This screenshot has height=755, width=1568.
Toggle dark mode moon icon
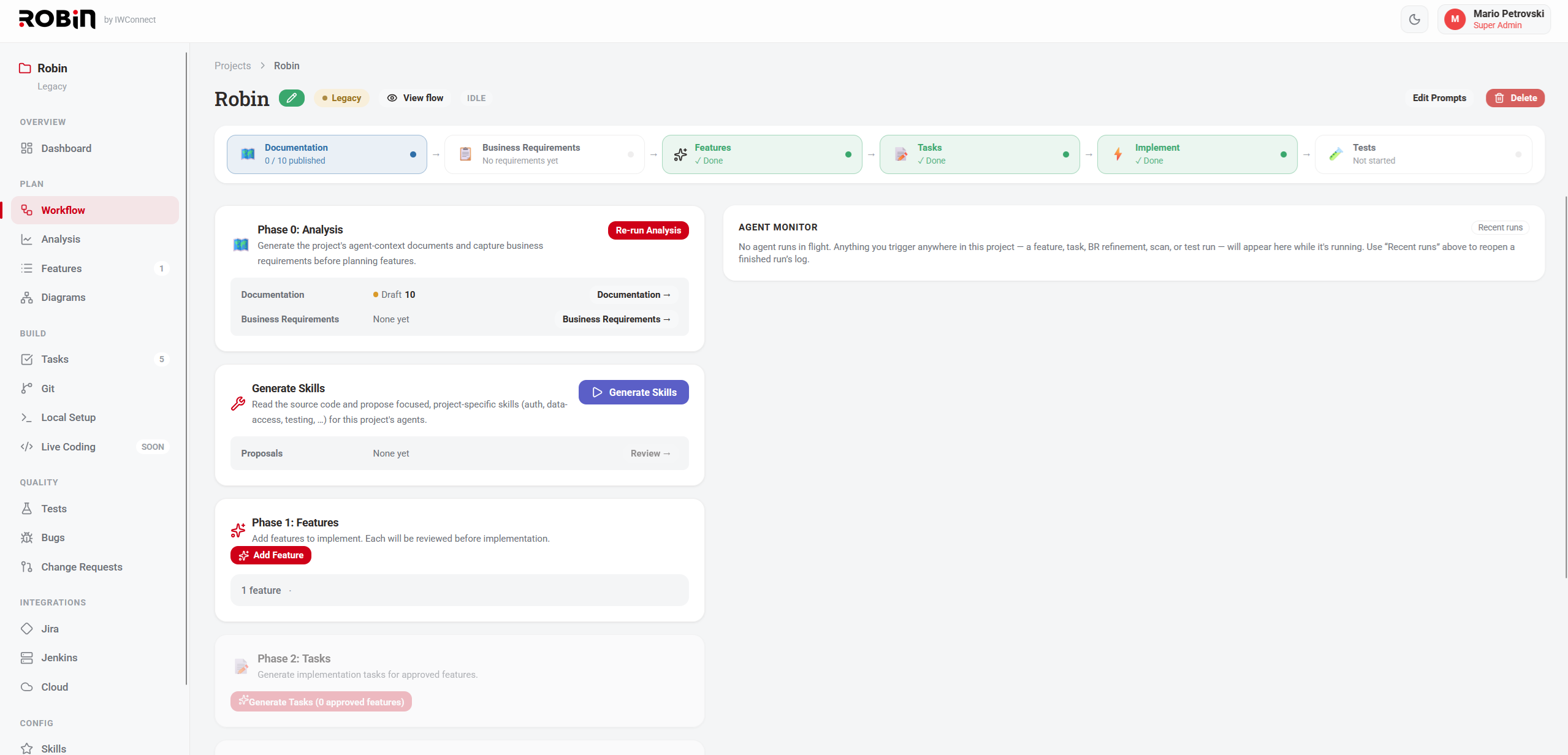[1414, 20]
